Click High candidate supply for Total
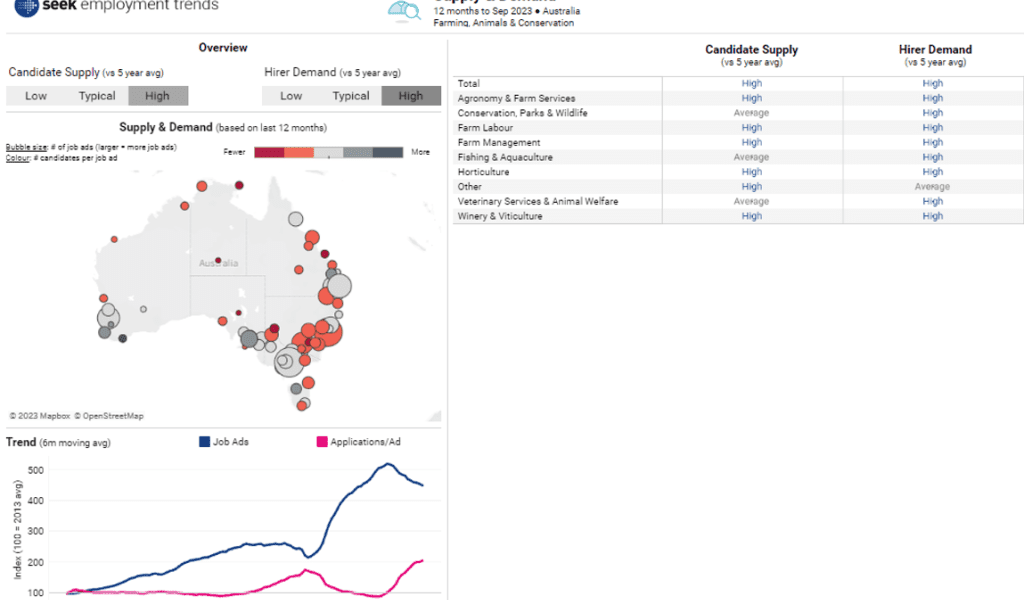Viewport: 1024px width, 600px height. [x=752, y=84]
